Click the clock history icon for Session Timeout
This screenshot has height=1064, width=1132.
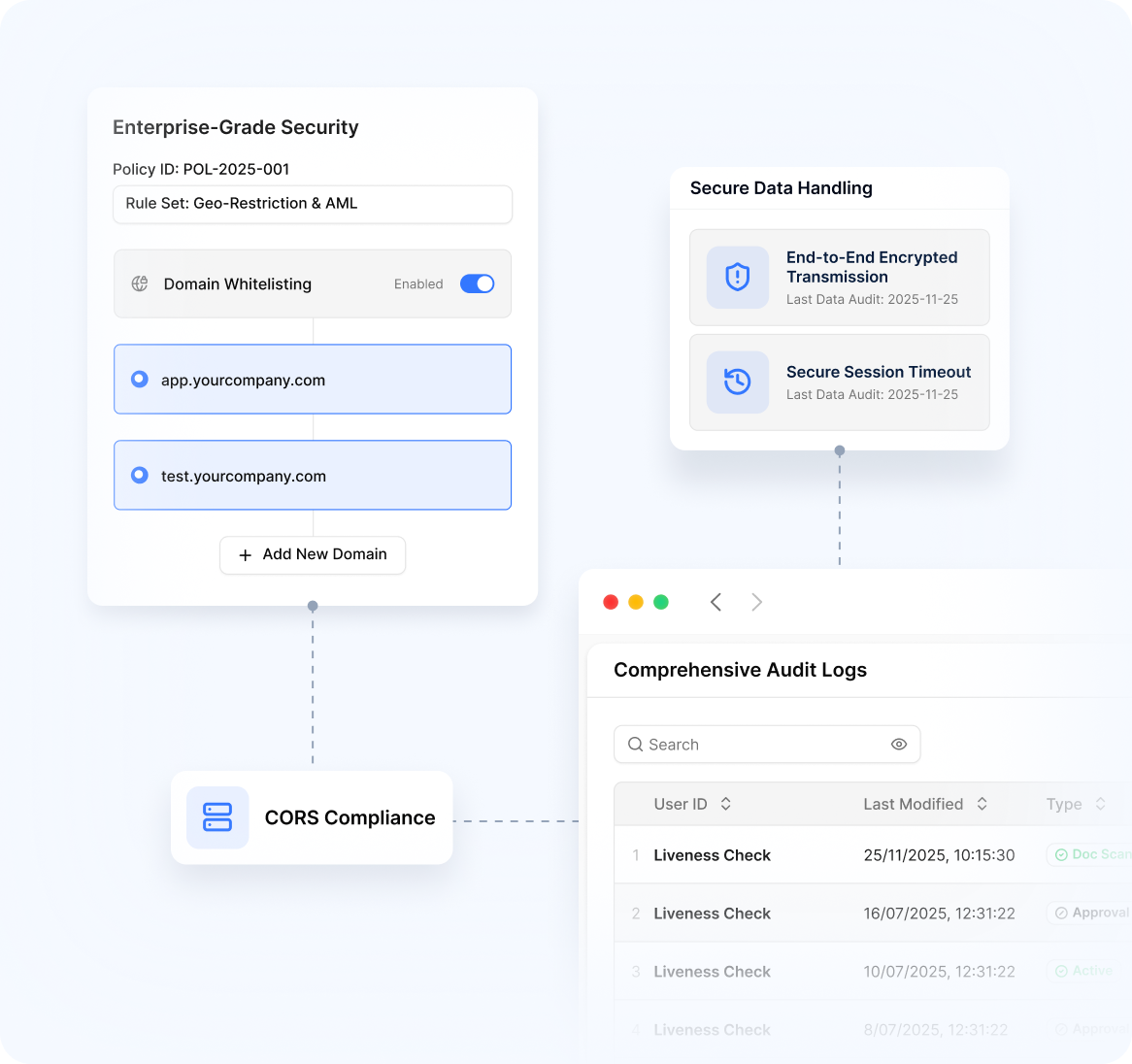pyautogui.click(x=738, y=382)
